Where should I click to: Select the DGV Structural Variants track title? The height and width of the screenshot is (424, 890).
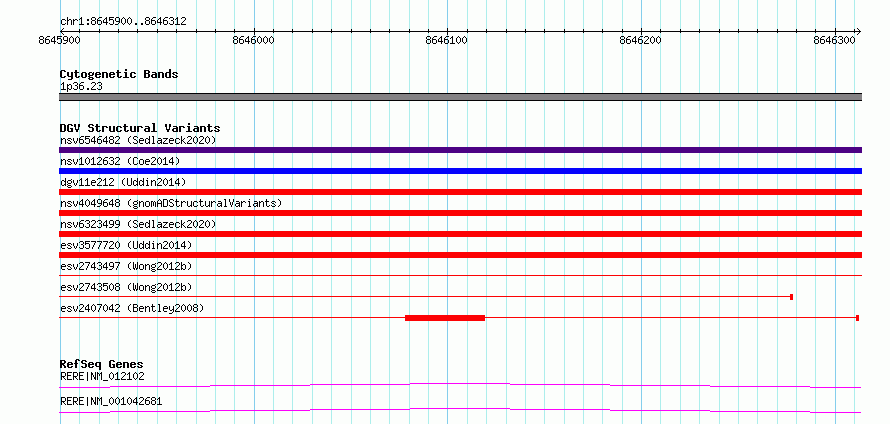click(x=140, y=128)
